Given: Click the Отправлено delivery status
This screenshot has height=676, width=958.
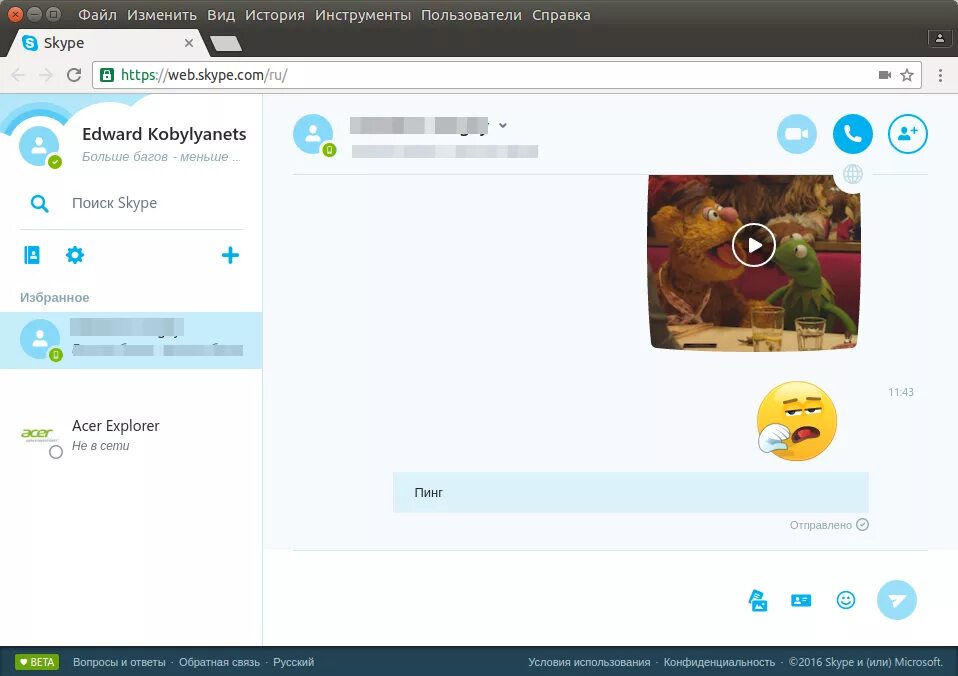Looking at the screenshot, I should [828, 525].
